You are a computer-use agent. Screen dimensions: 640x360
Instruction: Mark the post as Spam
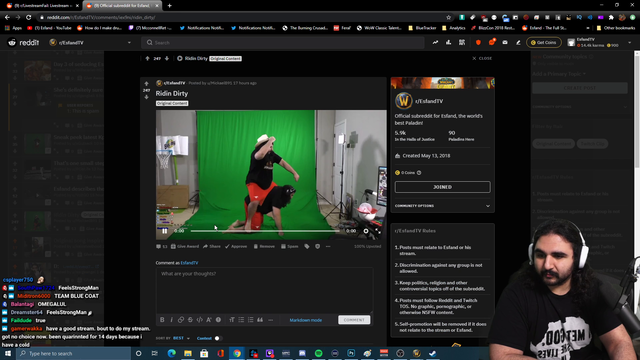click(x=290, y=247)
